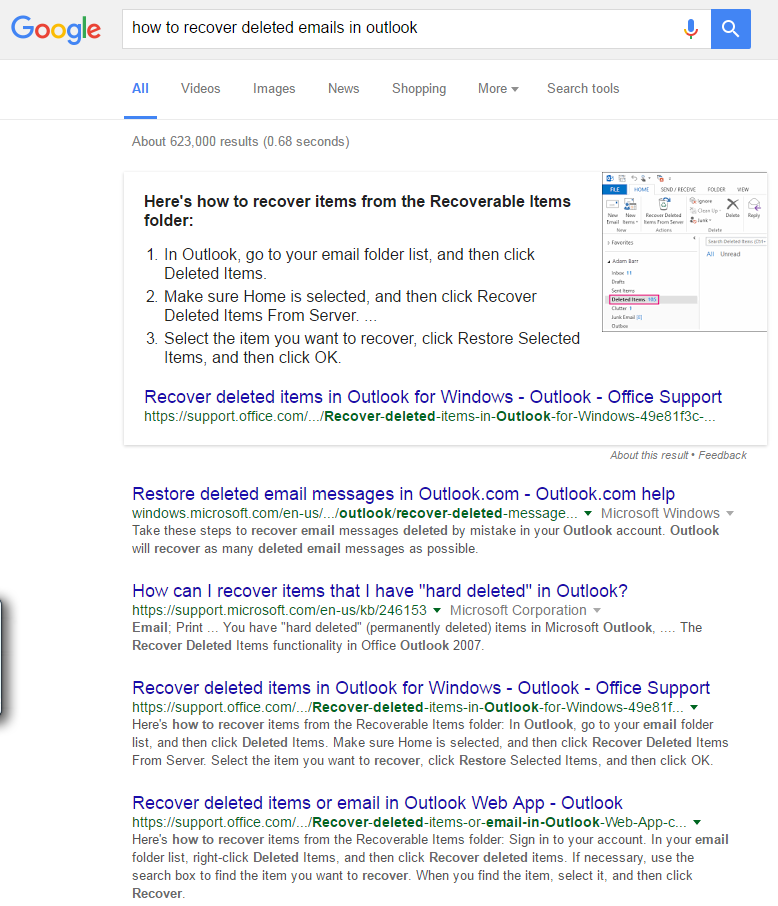Image resolution: width=778 pixels, height=906 pixels.
Task: Click snippet step 2 about Recover Deleted Items From Server
Action: [350, 306]
